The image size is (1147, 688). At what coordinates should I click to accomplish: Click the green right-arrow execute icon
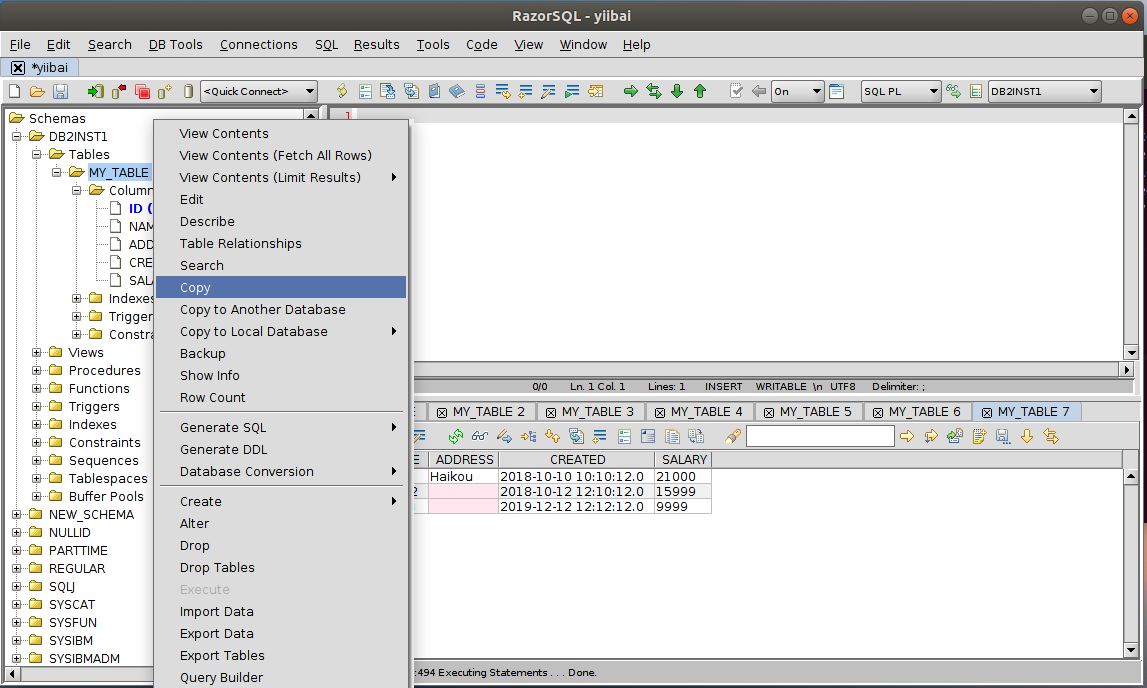tap(631, 91)
